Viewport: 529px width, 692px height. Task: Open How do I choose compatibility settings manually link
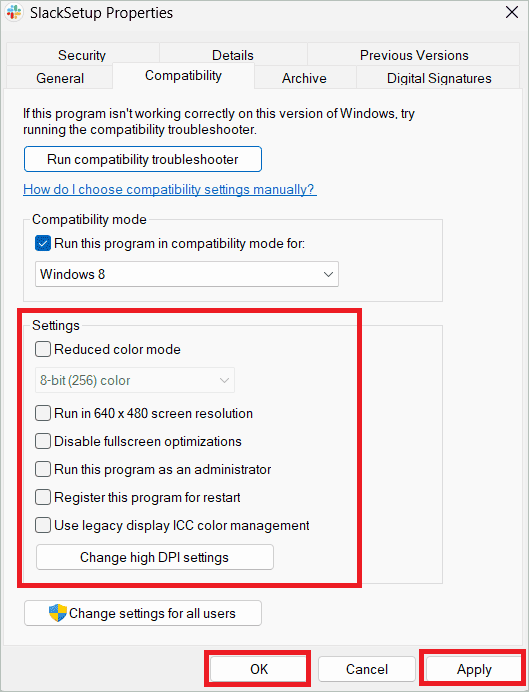pyautogui.click(x=170, y=189)
